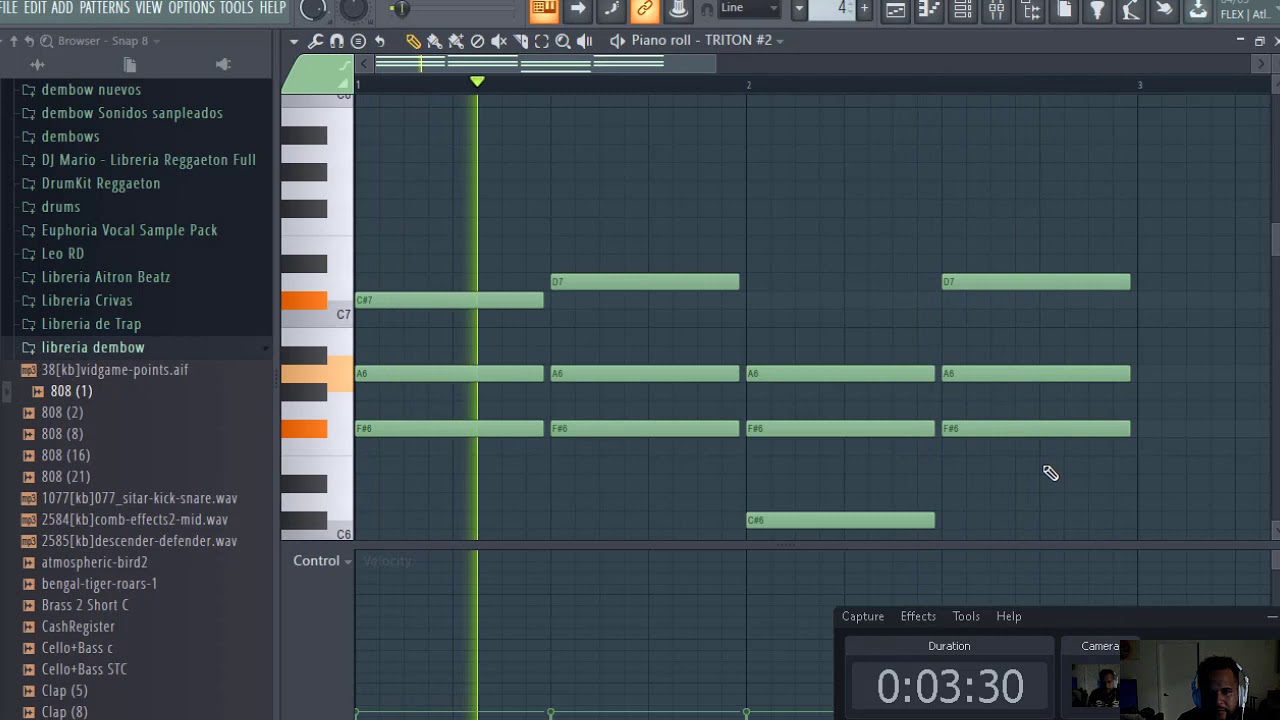Open the PATTERNS menu
This screenshot has width=1280, height=720.
[104, 8]
